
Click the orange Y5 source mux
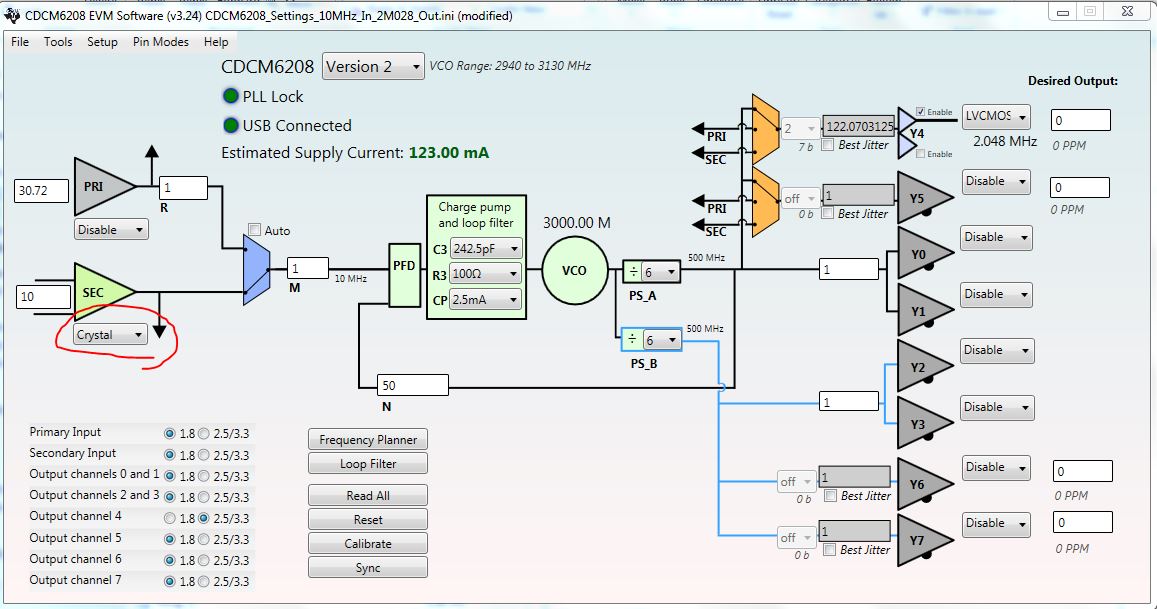pyautogui.click(x=765, y=202)
